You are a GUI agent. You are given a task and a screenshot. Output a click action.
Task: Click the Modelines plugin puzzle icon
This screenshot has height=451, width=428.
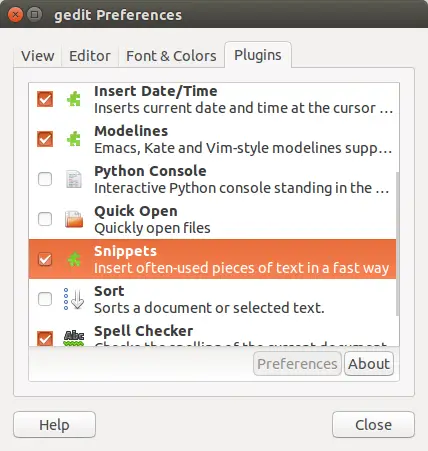tap(74, 139)
